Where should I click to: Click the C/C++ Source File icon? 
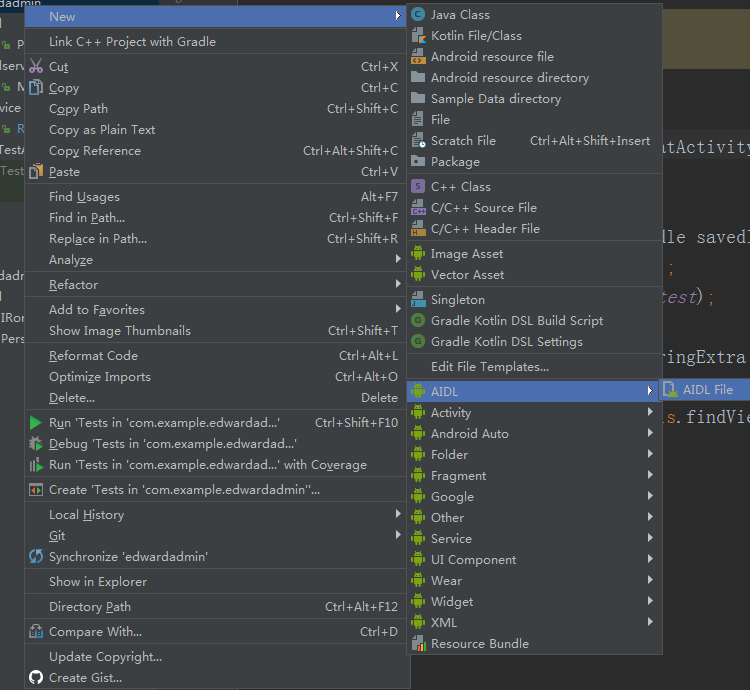point(418,208)
